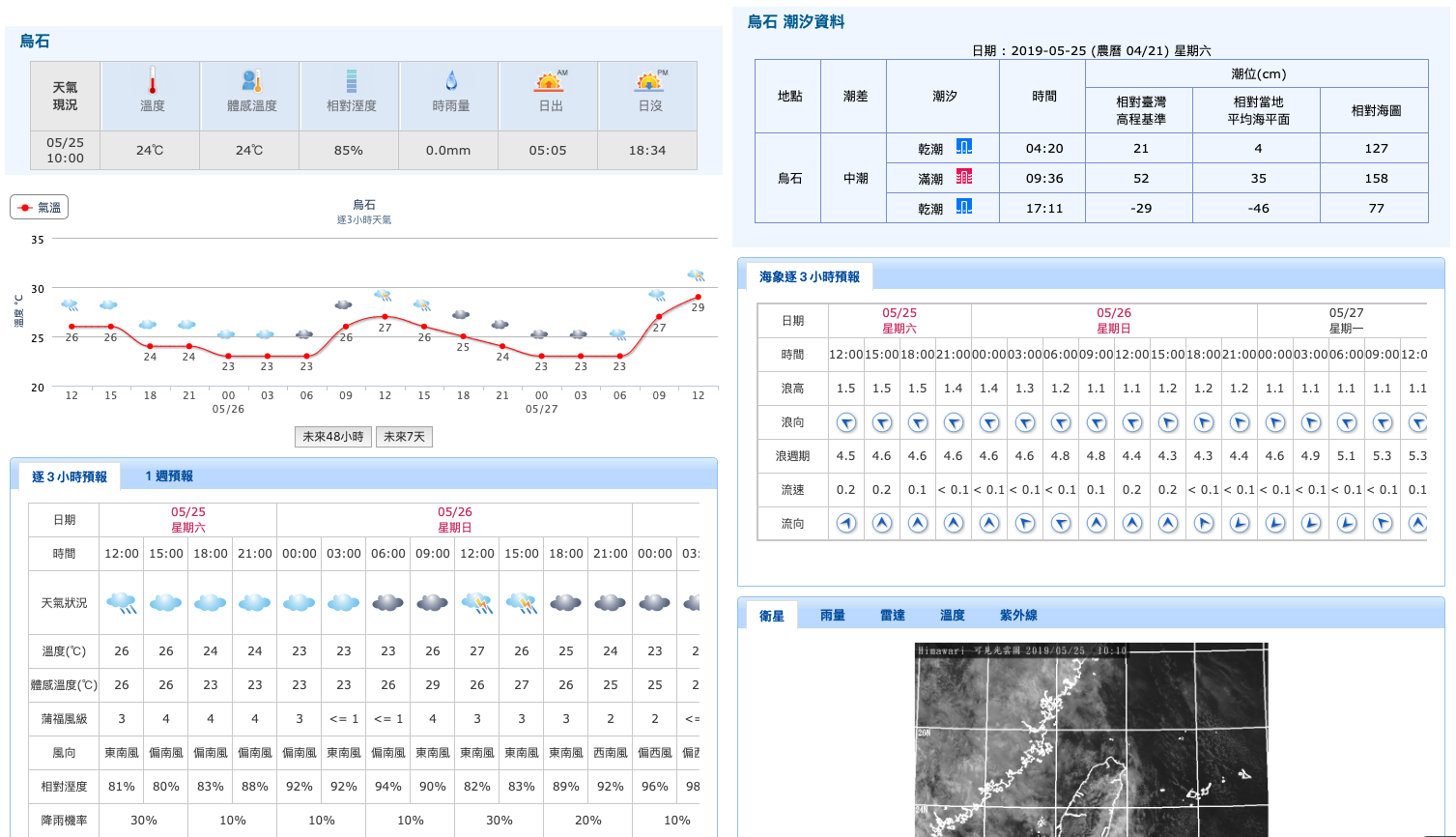Click the 17:11 tide time cell
The height and width of the screenshot is (837, 1456).
(x=1044, y=208)
